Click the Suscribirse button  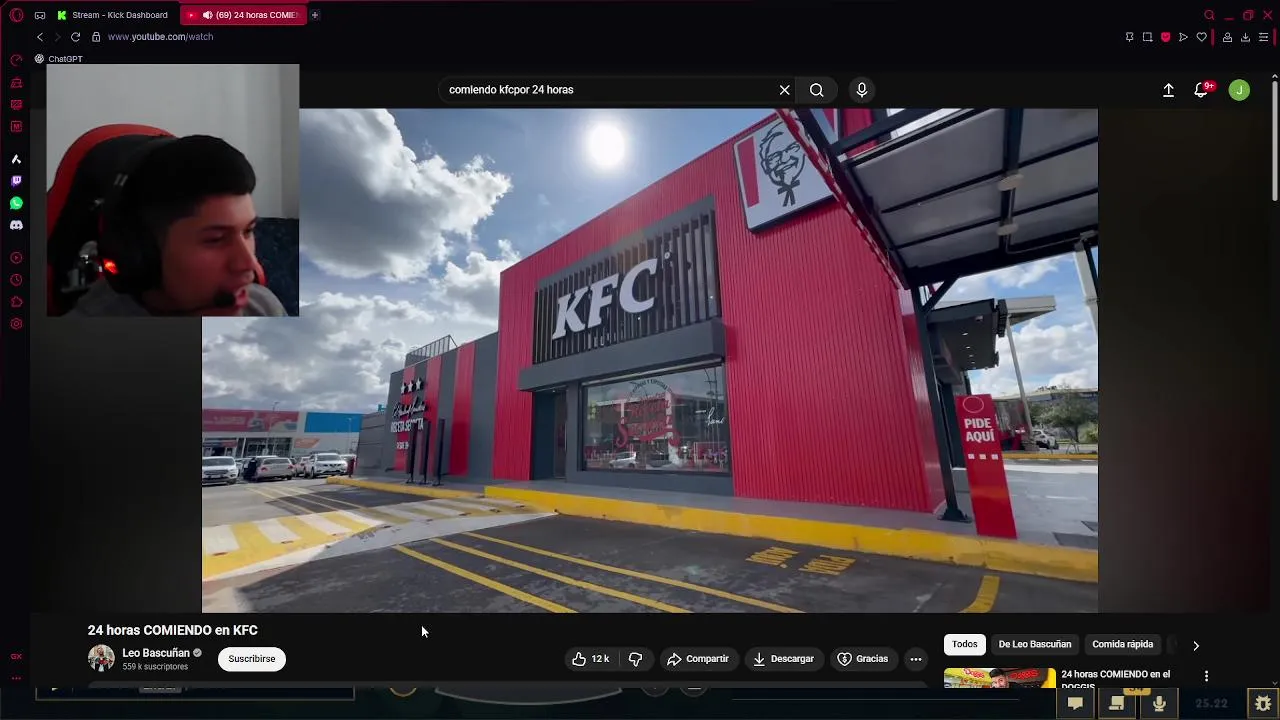click(x=252, y=659)
